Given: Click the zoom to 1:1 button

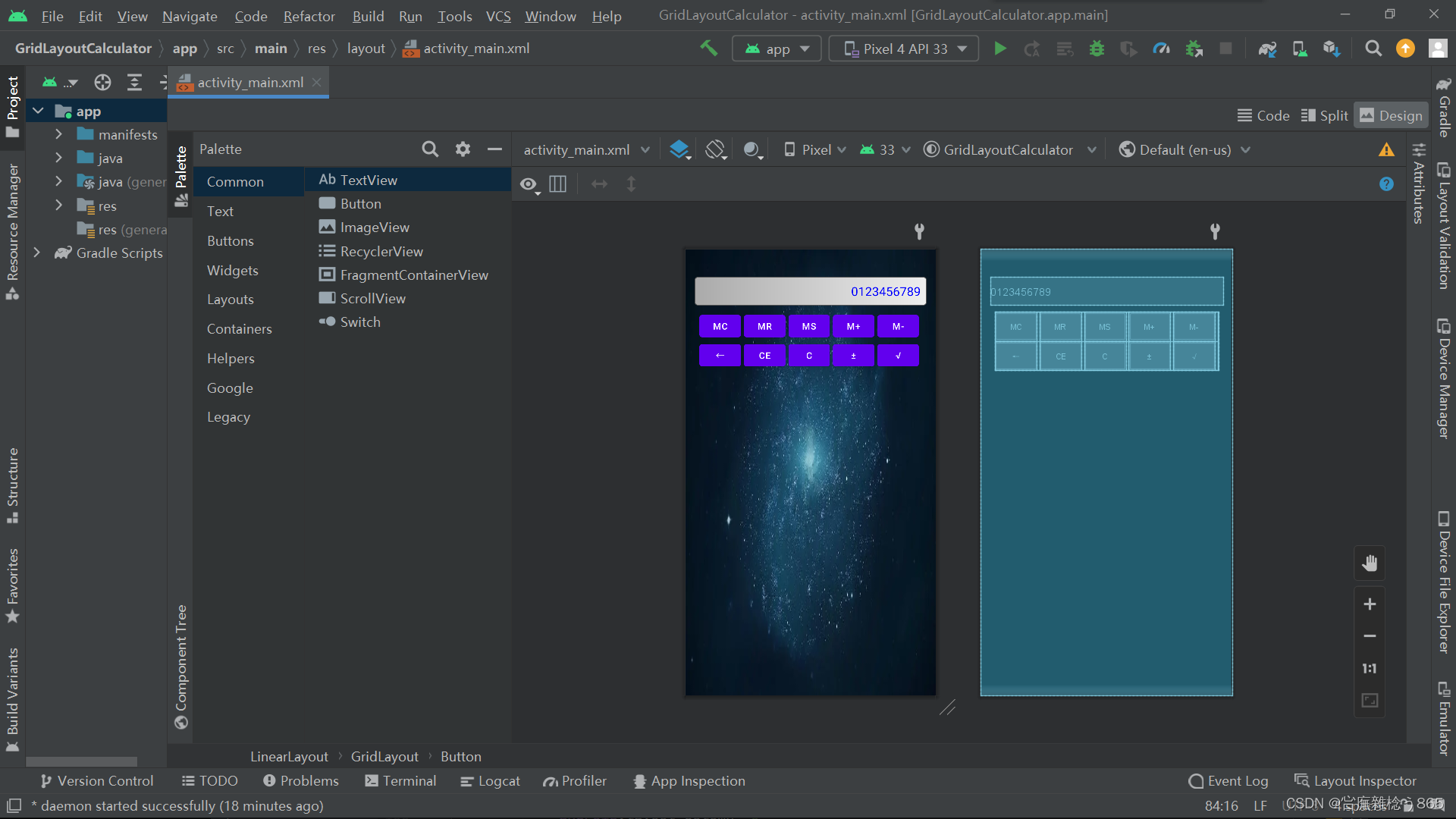Looking at the screenshot, I should pyautogui.click(x=1369, y=668).
